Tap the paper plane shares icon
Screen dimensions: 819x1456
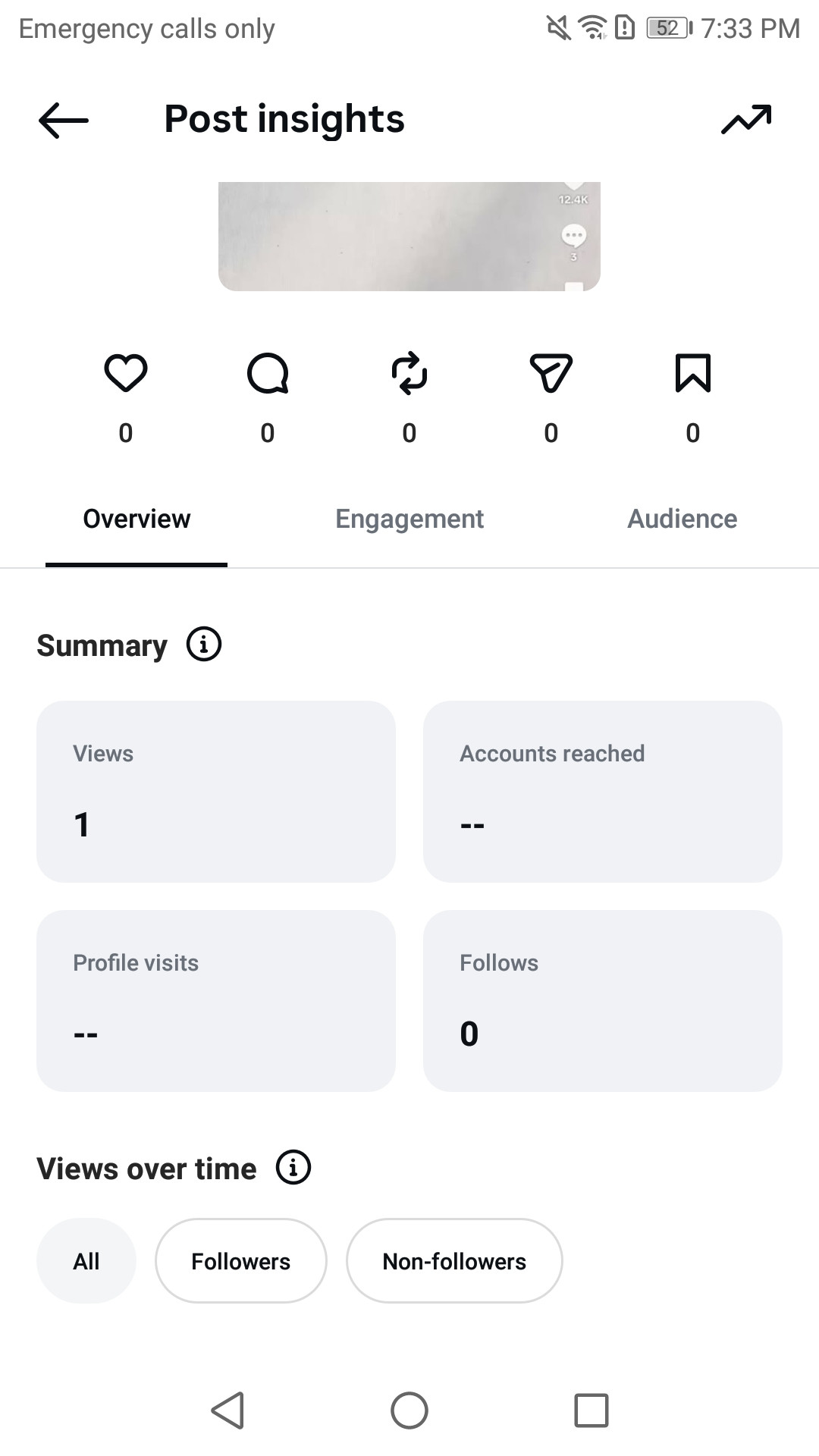[x=551, y=373]
